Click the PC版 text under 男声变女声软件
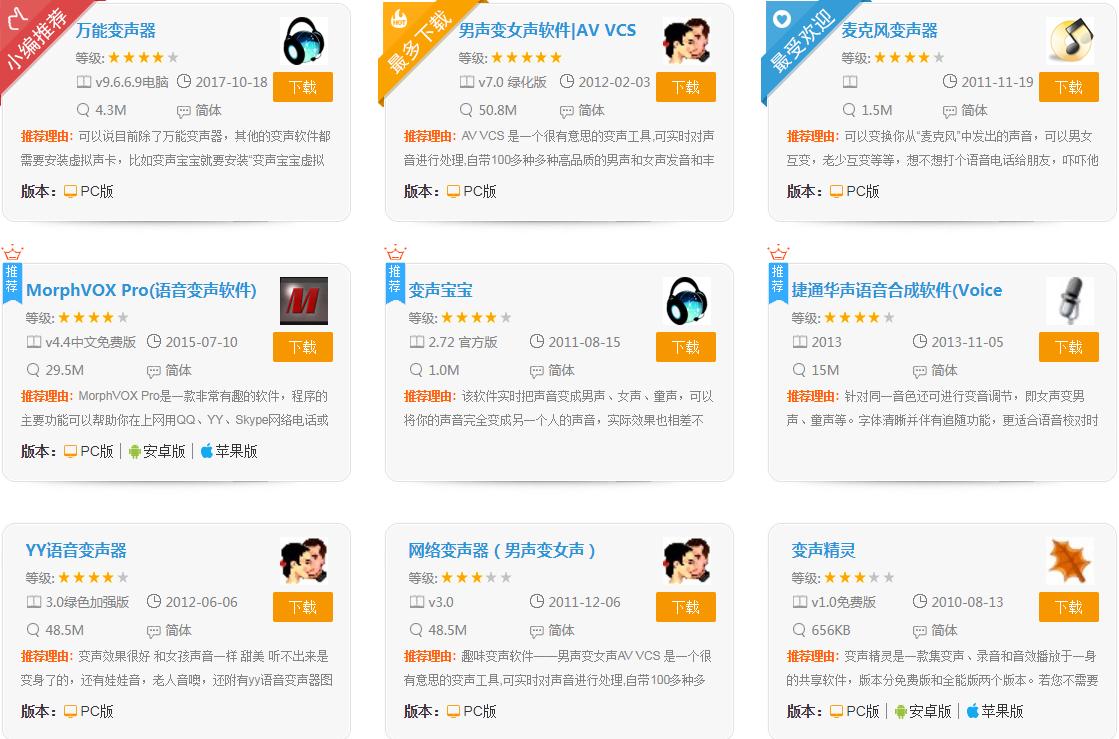This screenshot has height=739, width=1119. pos(480,191)
